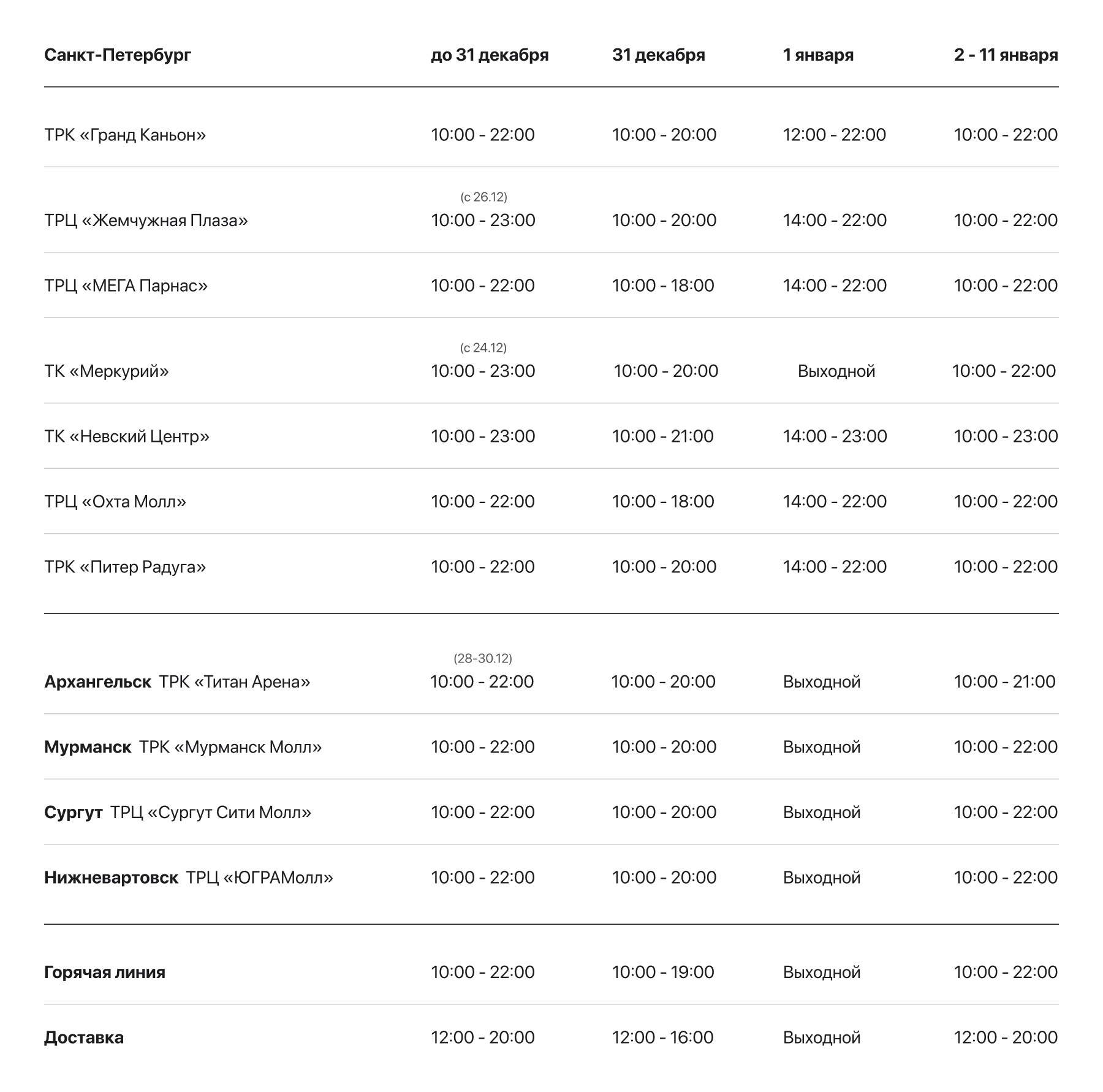Click the Санкт-Петербург header
The image size is (1103, 1092).
[x=118, y=55]
